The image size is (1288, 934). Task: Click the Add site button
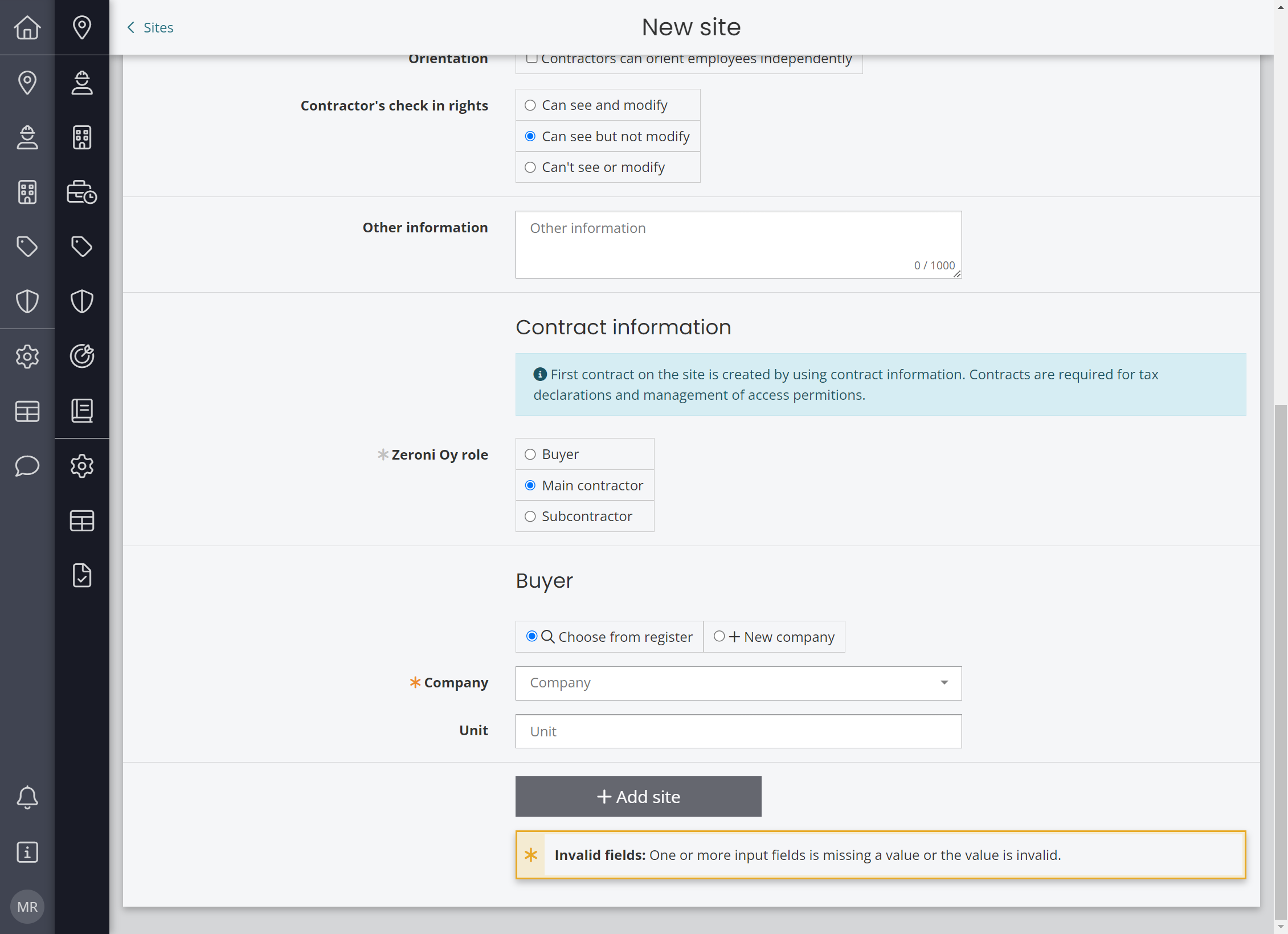pyautogui.click(x=638, y=796)
